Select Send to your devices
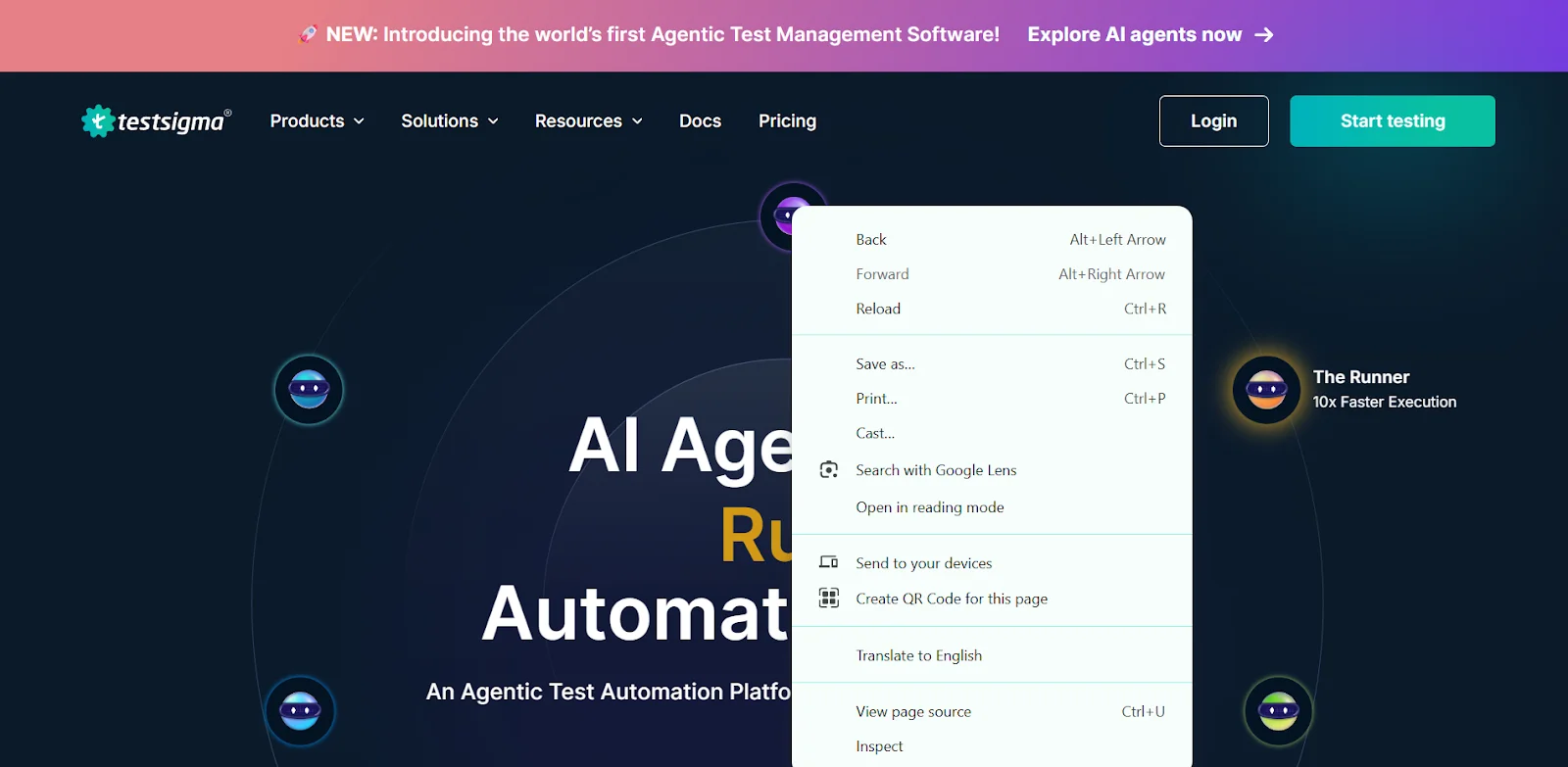The image size is (1568, 767). pos(992,562)
